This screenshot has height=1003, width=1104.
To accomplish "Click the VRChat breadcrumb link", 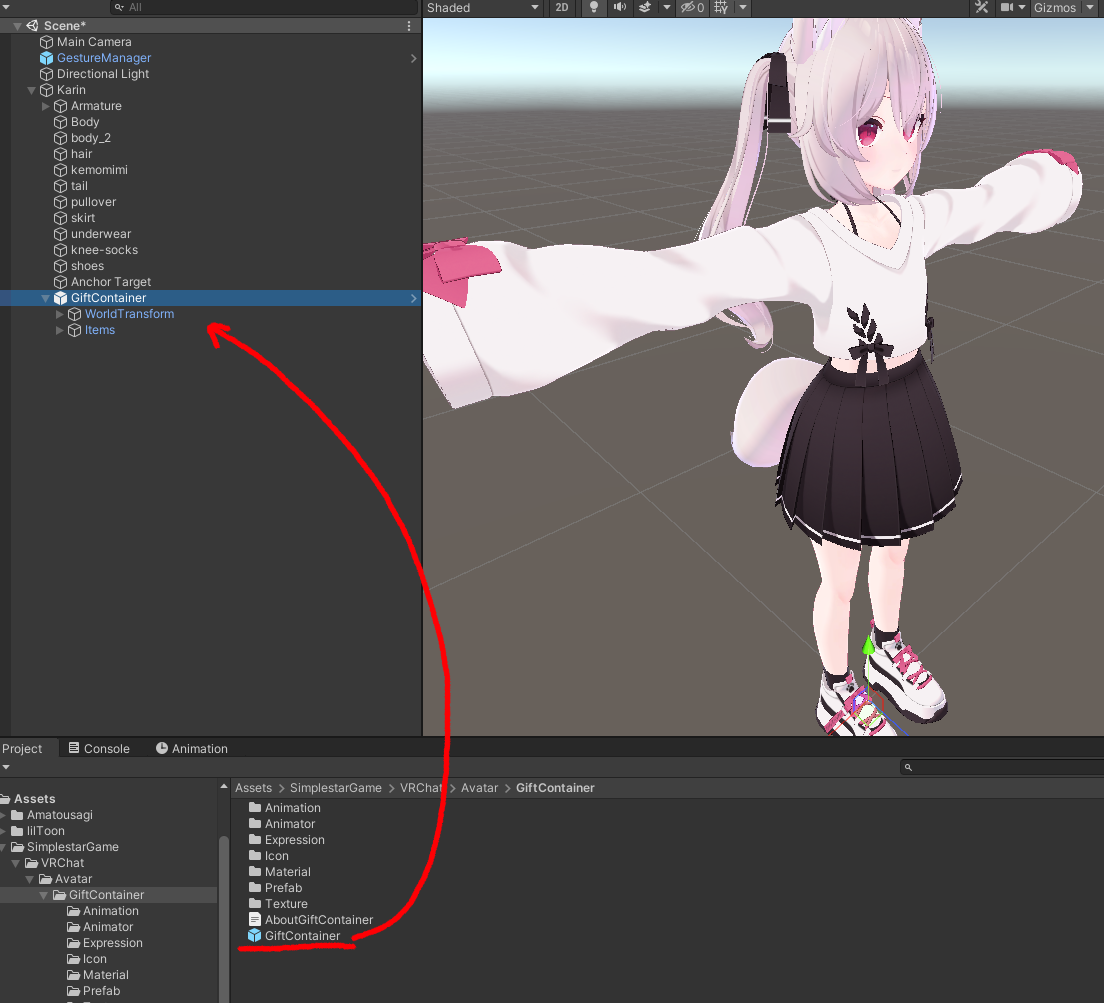I will tap(421, 787).
